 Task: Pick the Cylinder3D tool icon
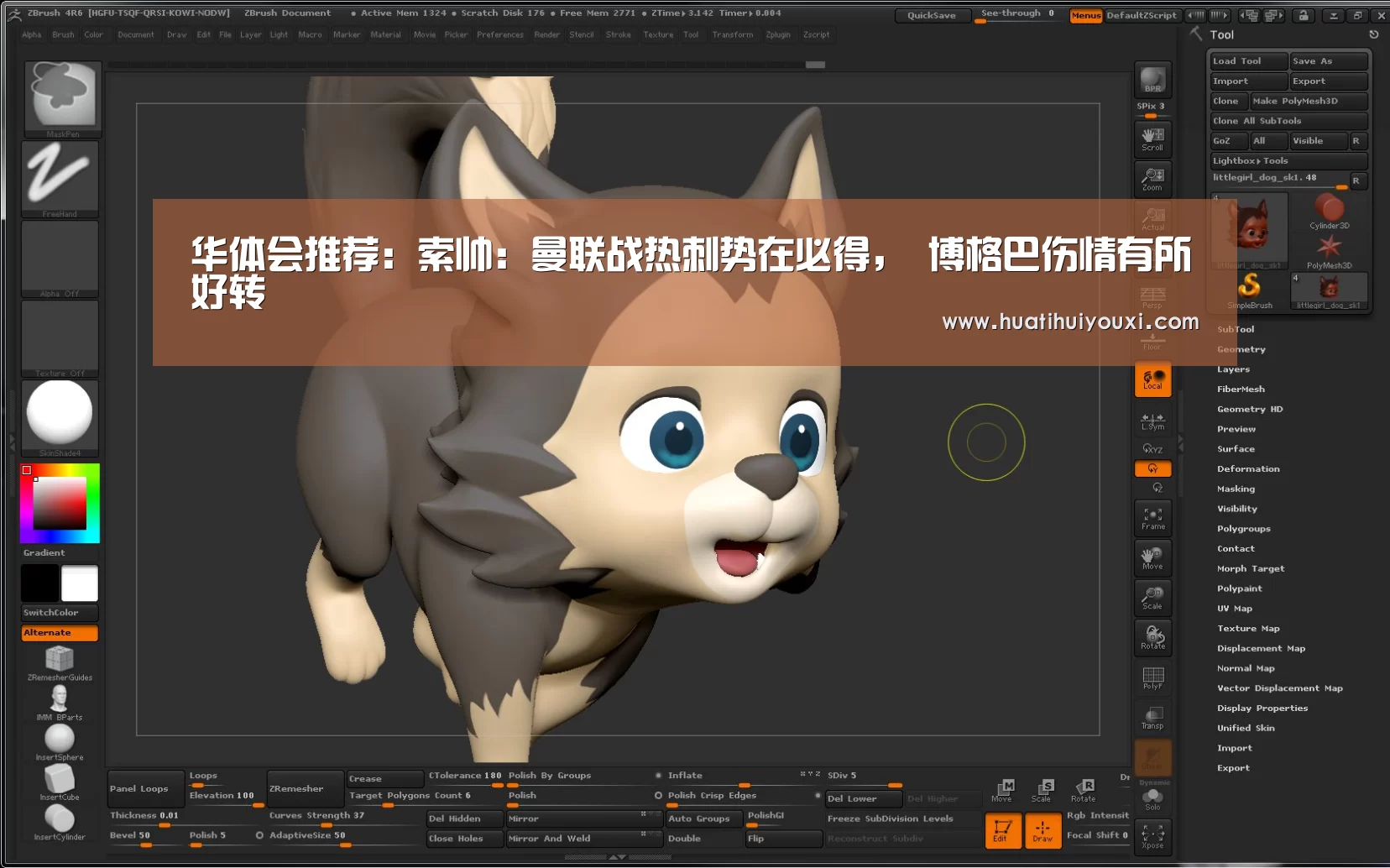point(1330,211)
